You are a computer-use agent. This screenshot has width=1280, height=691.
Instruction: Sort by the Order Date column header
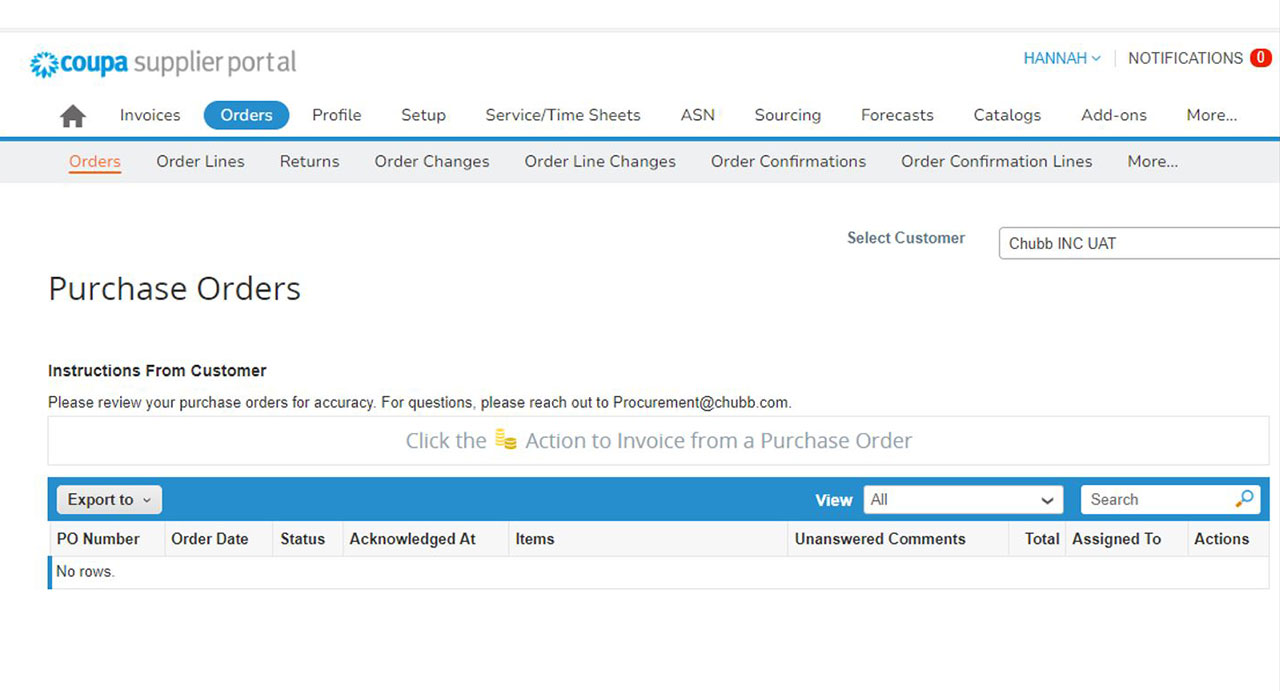click(x=209, y=539)
